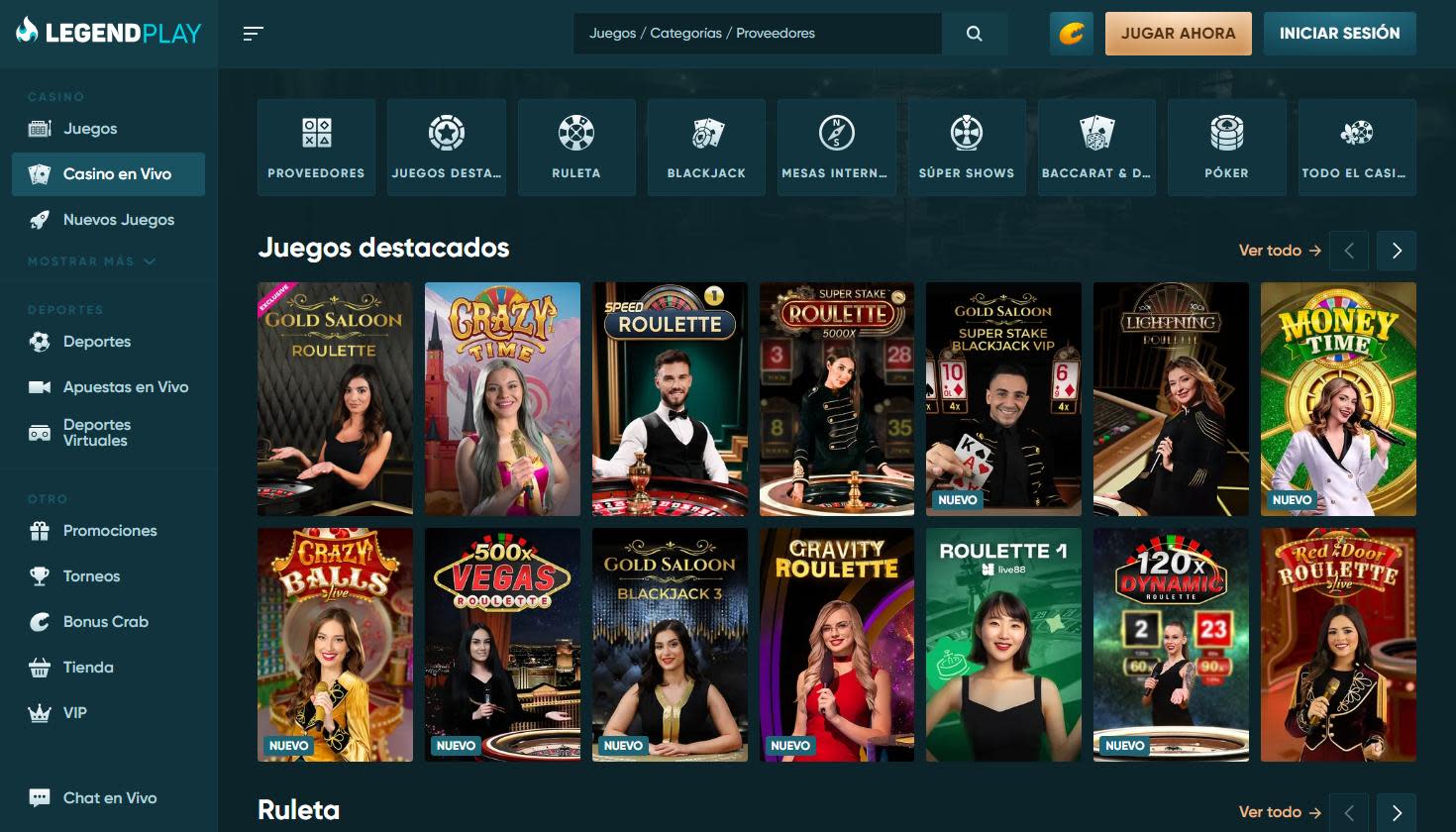Open the Juegos sidebar menu item
The image size is (1456, 832).
(108, 129)
